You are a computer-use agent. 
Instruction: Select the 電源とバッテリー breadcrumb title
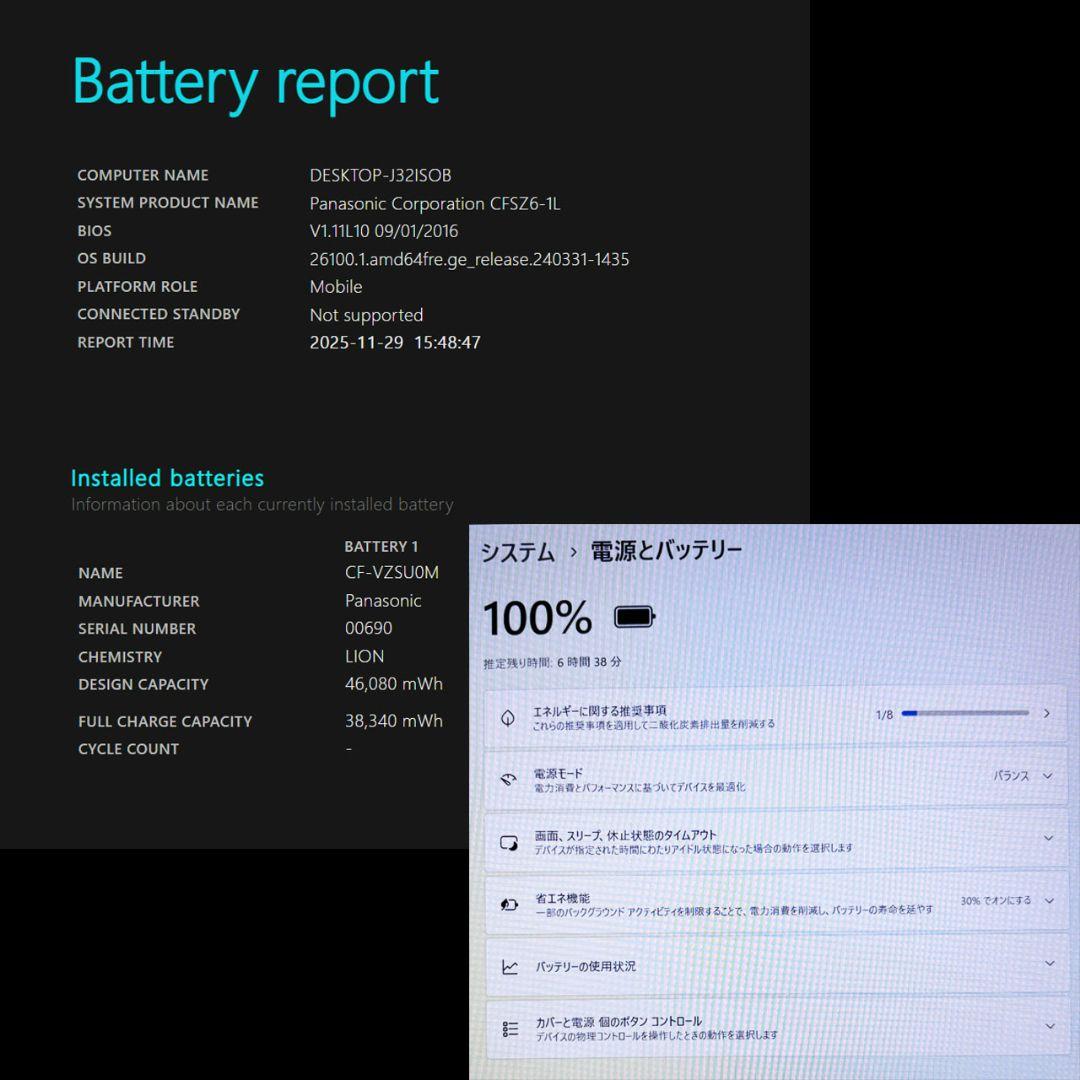coord(666,551)
